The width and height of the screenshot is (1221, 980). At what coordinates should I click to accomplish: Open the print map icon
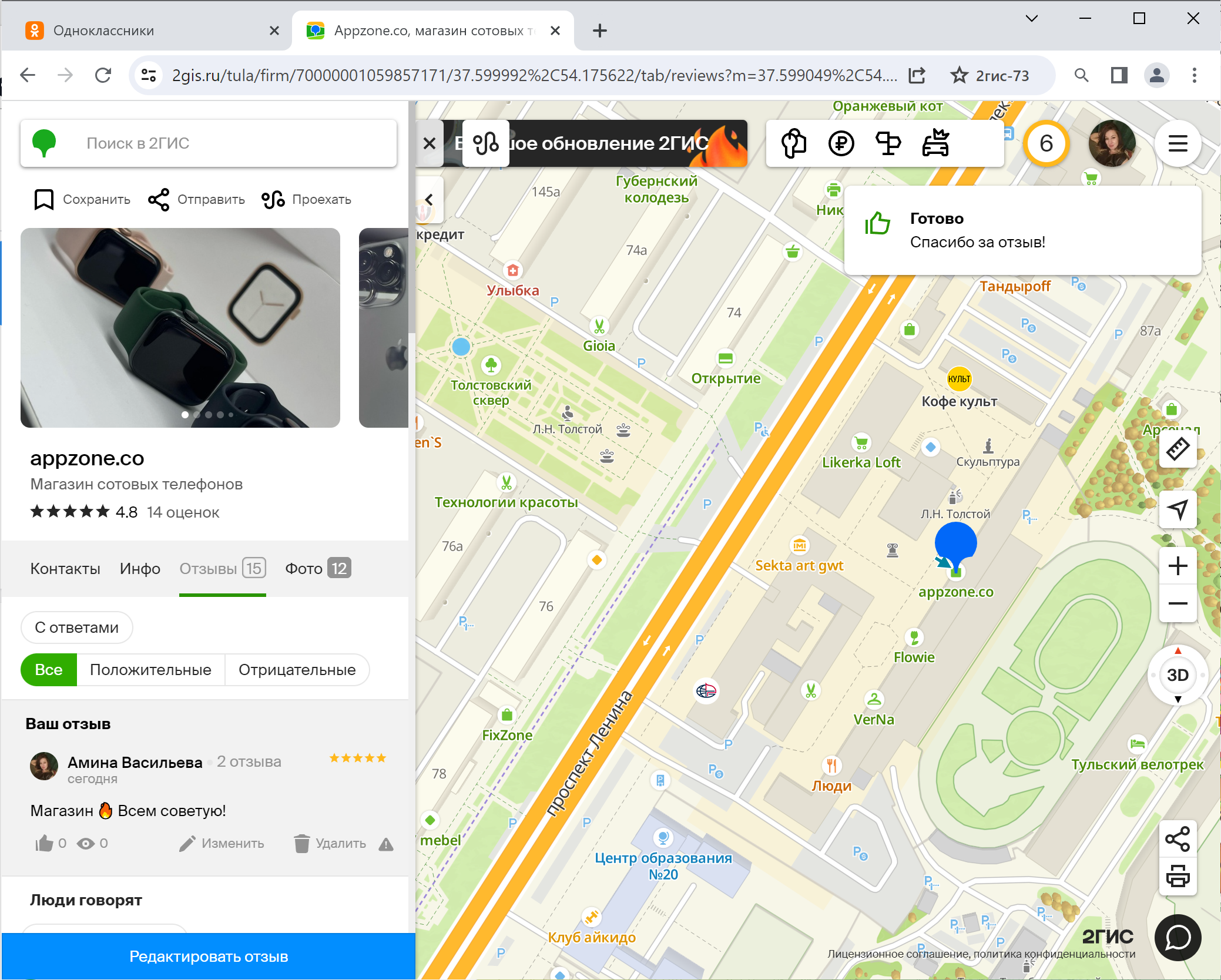[1178, 876]
